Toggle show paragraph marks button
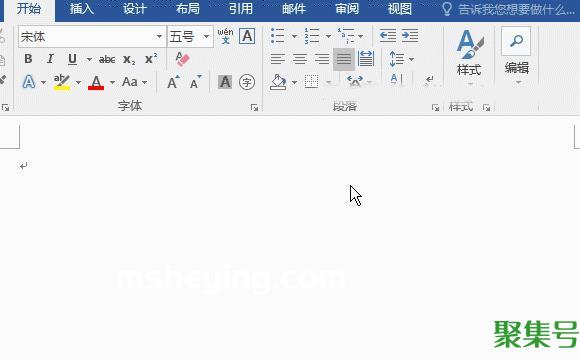The height and width of the screenshot is (360, 580). (x=429, y=80)
